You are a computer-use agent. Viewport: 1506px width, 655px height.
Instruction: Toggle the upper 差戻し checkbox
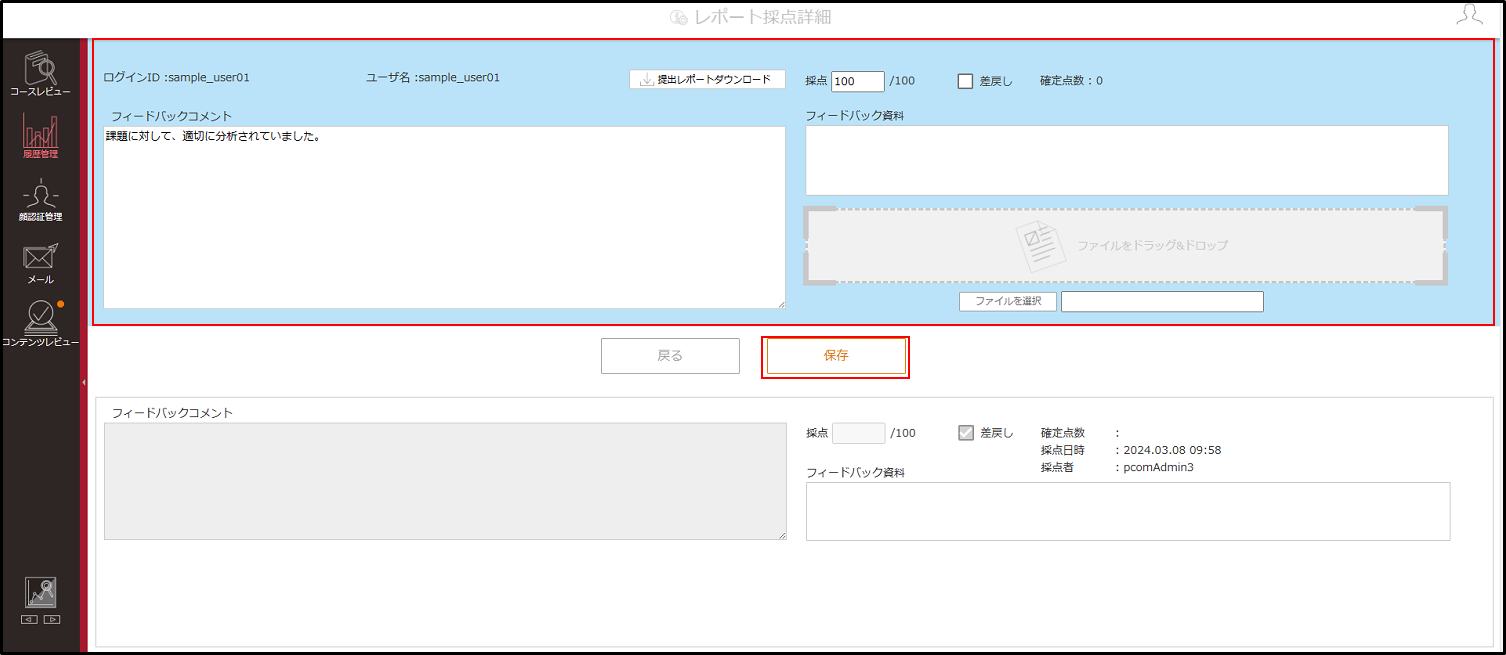[965, 81]
